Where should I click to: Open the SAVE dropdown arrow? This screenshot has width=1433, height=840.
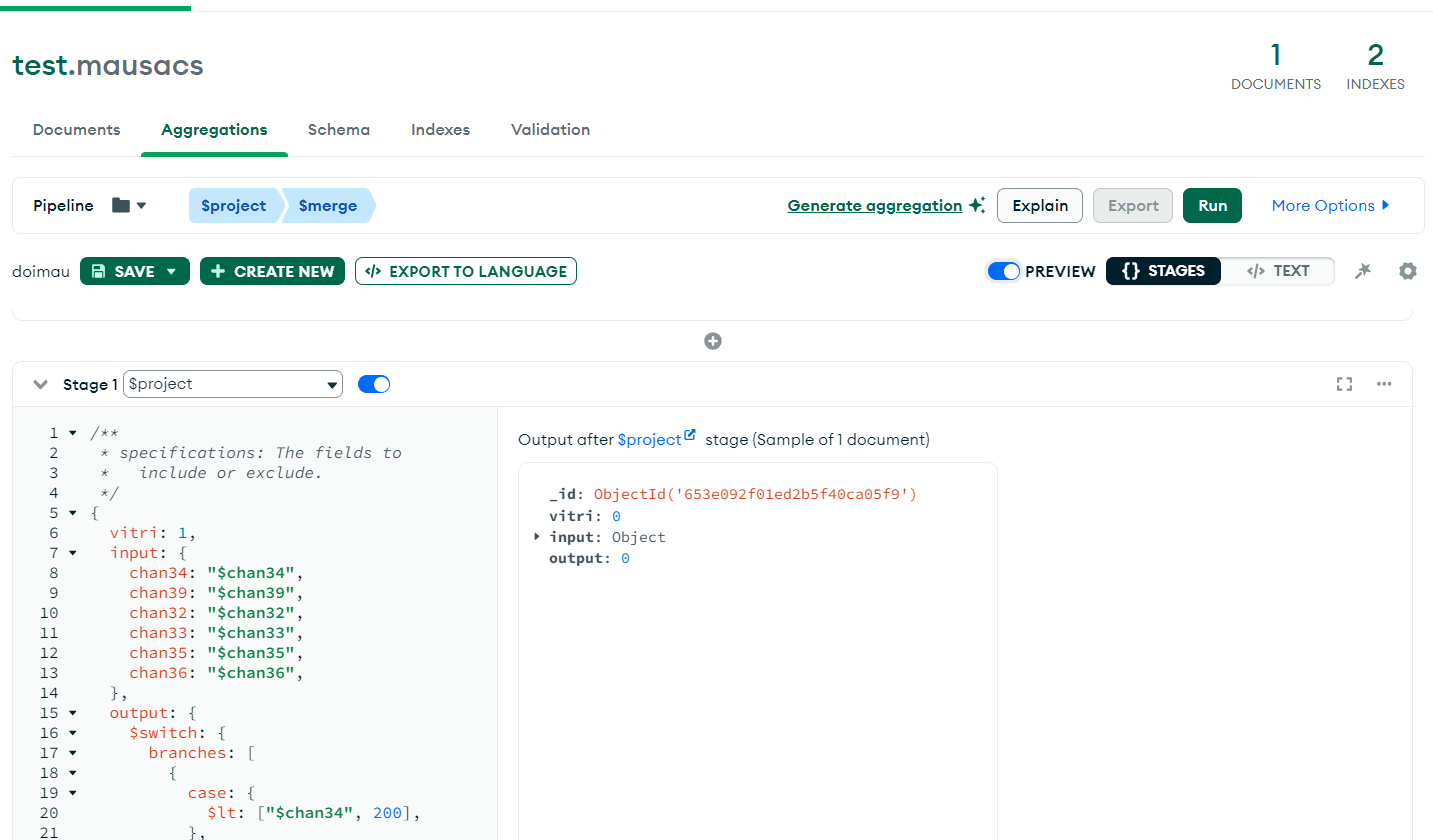[171, 271]
